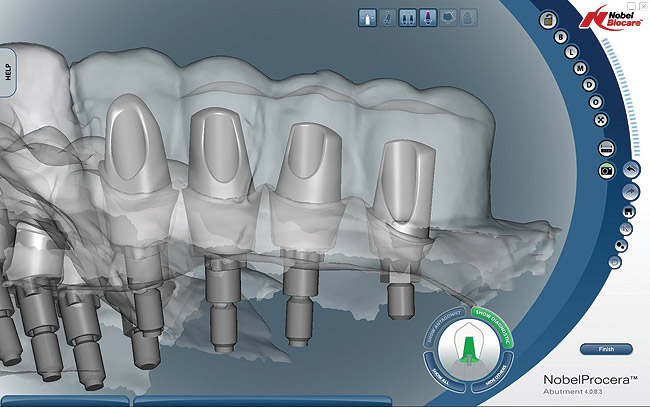Select the O occlusal view button
This screenshot has width=650, height=407.
click(598, 102)
